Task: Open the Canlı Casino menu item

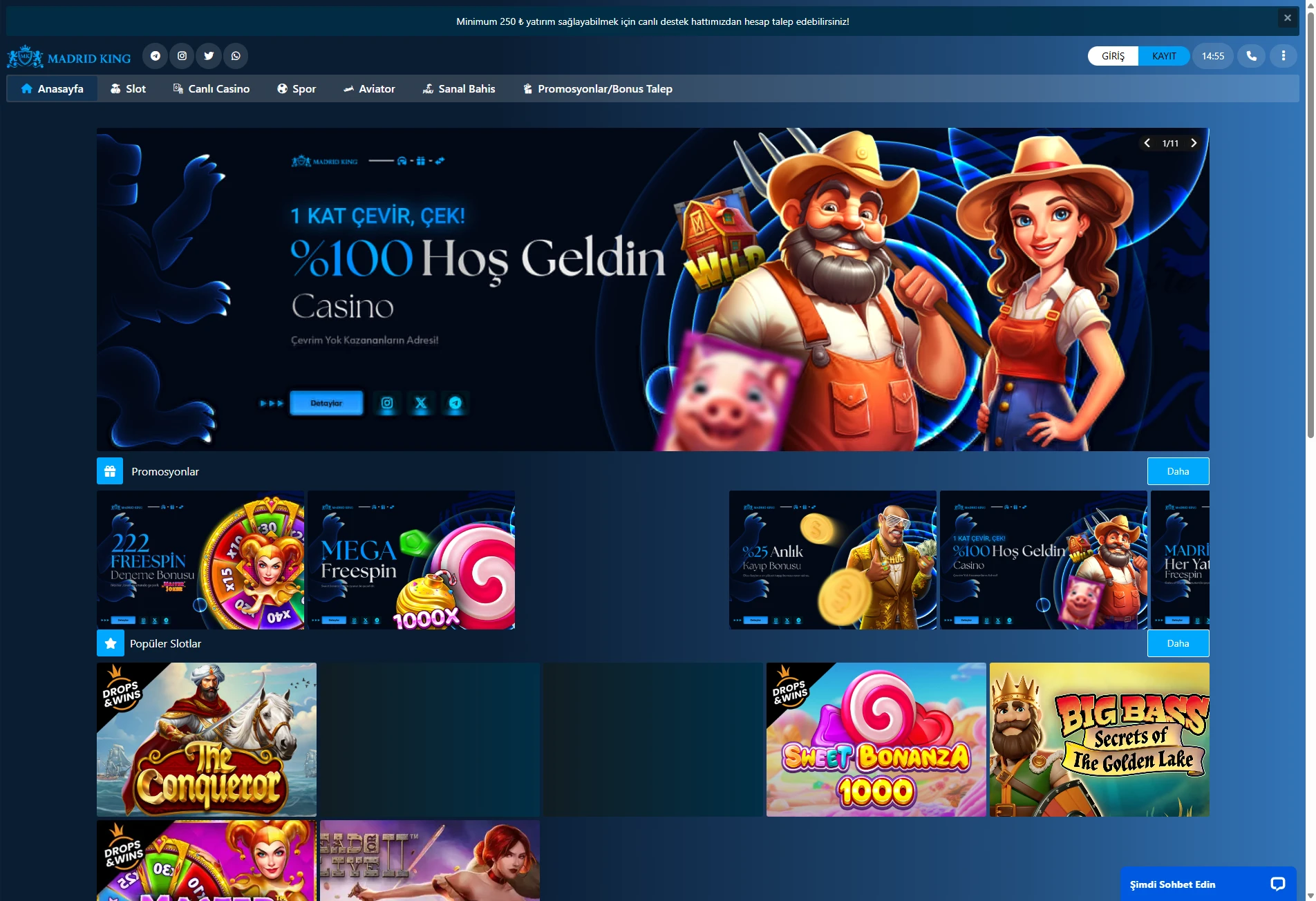Action: (211, 88)
